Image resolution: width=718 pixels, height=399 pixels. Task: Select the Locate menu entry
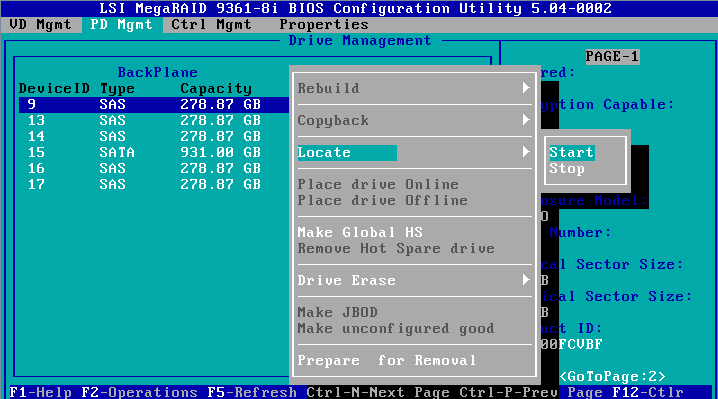tap(347, 153)
